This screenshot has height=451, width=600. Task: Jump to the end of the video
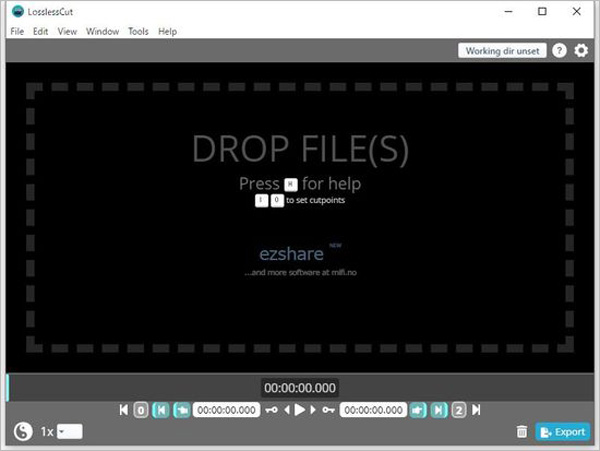point(476,410)
